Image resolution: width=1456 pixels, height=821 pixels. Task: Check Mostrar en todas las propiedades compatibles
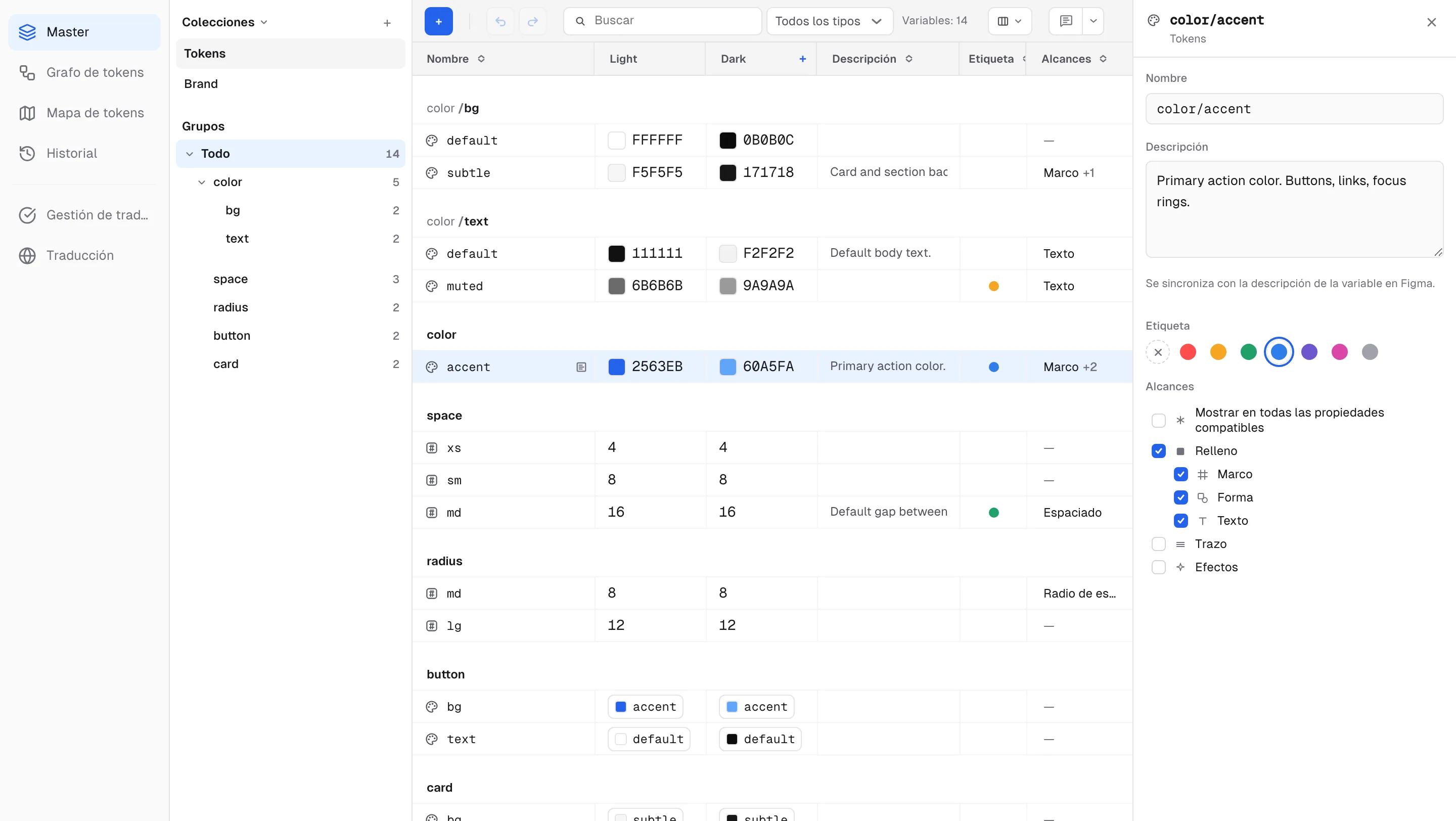[x=1159, y=421]
